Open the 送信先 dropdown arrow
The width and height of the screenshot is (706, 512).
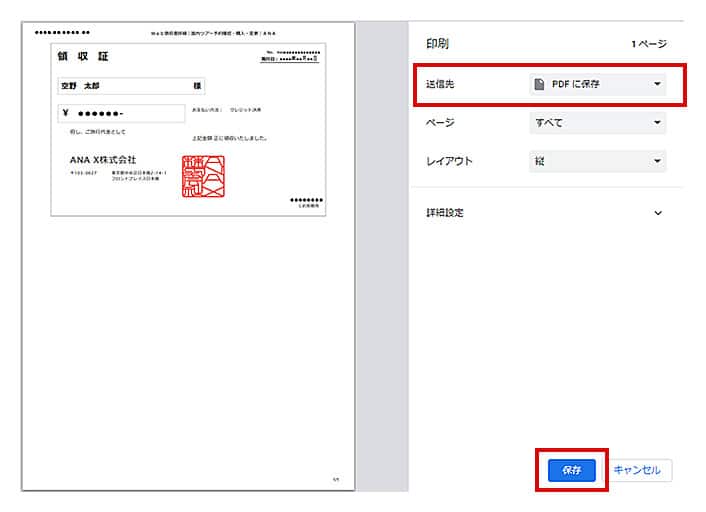point(657,84)
